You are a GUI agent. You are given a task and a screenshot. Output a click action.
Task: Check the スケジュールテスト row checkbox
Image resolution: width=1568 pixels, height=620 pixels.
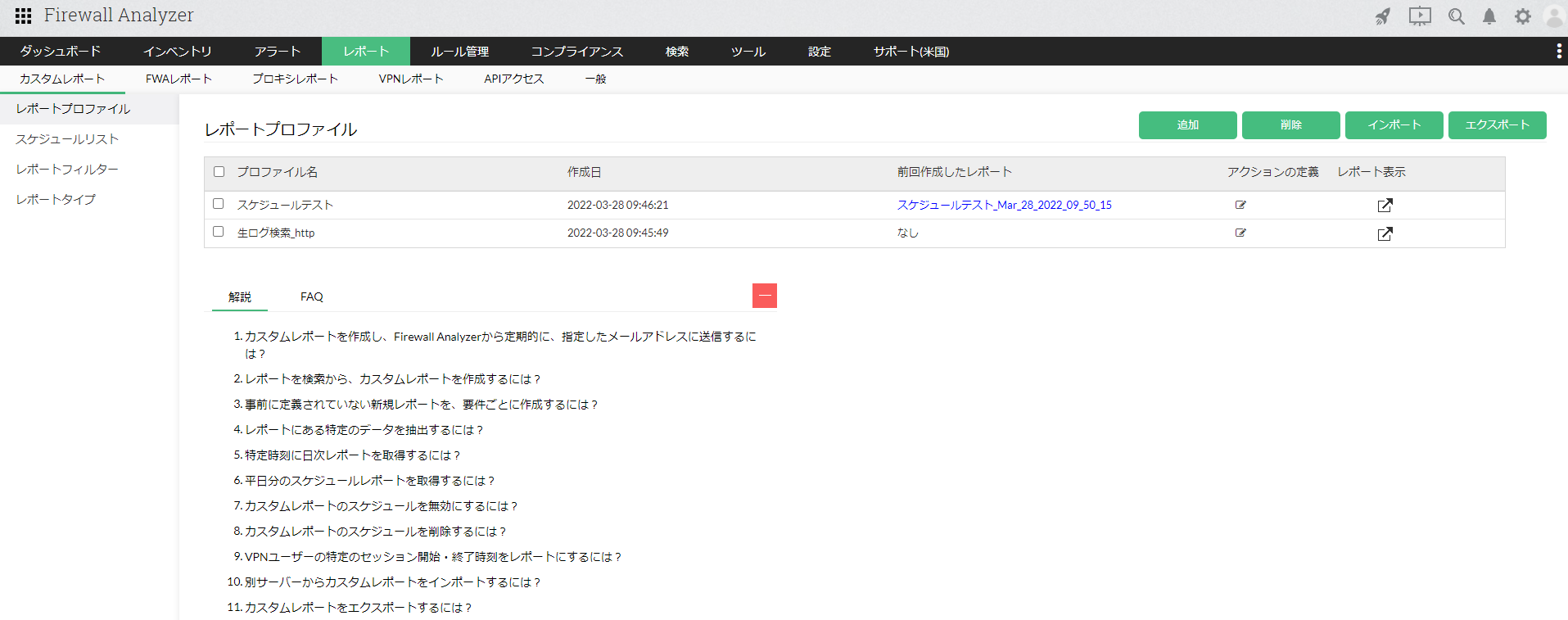(219, 204)
